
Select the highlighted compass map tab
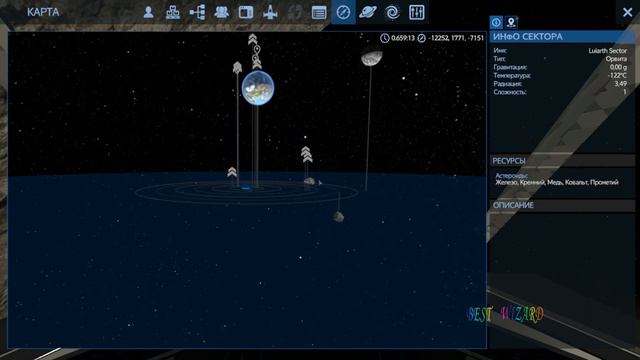click(343, 12)
